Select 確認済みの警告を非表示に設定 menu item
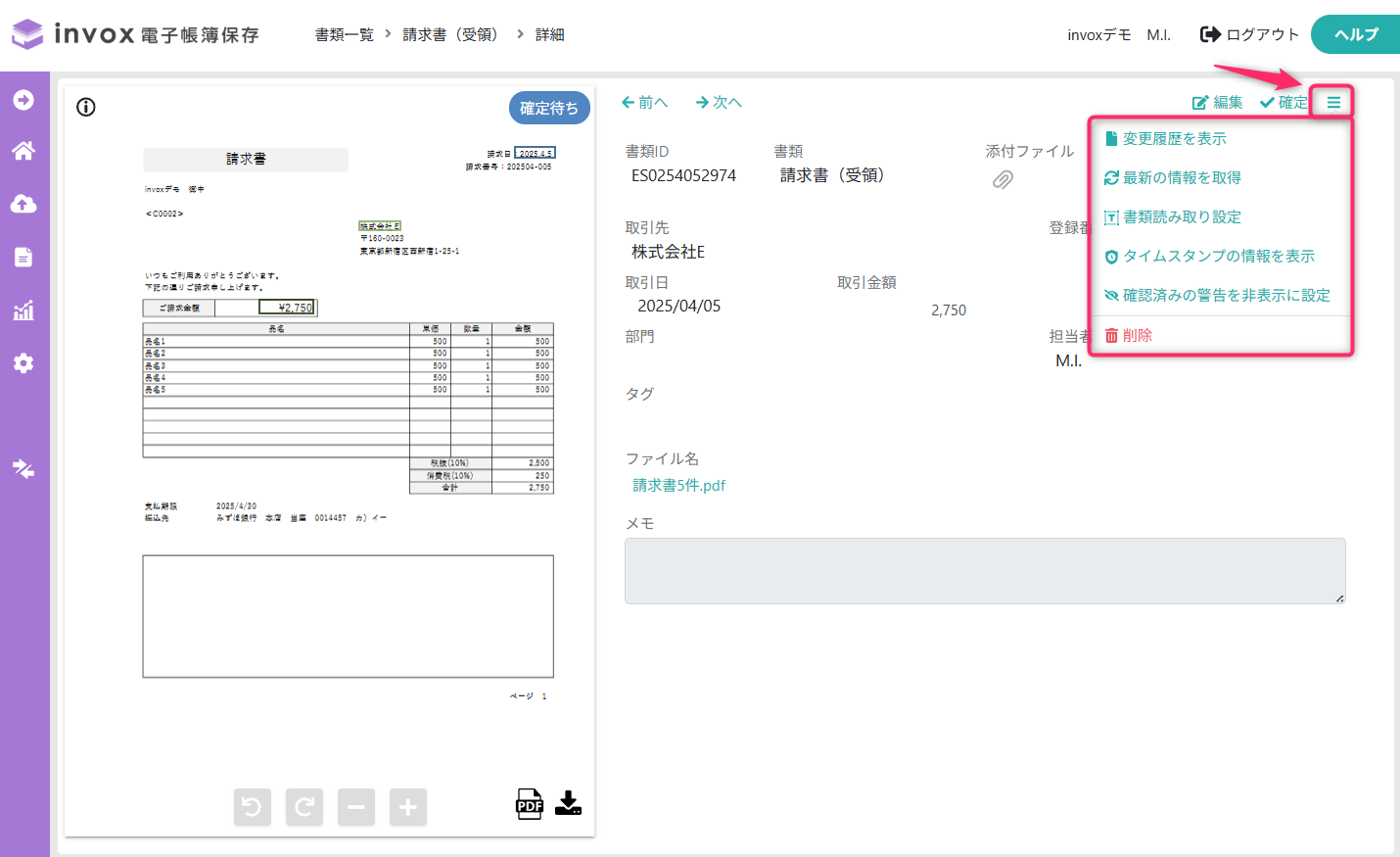Image resolution: width=1400 pixels, height=857 pixels. (x=1220, y=295)
